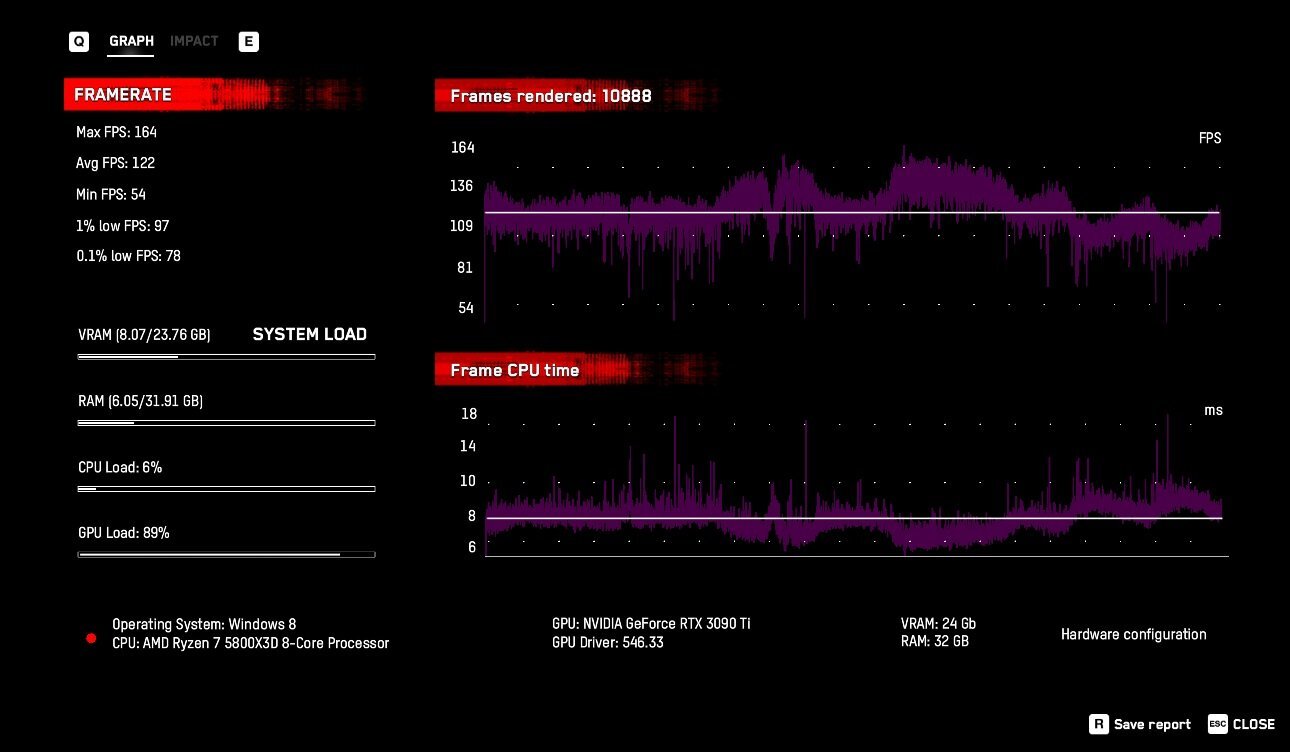The width and height of the screenshot is (1290, 752).
Task: Click the RAM usage bar
Action: (x=226, y=423)
